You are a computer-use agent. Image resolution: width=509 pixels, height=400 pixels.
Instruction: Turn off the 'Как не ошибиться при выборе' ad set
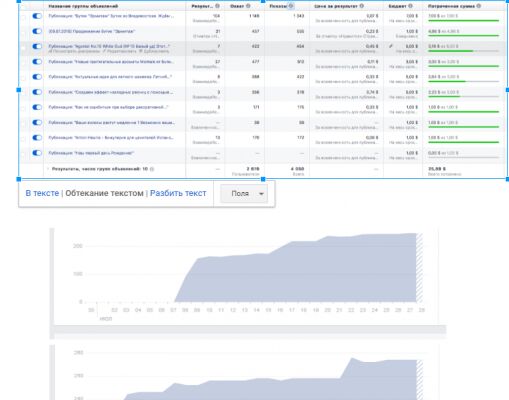pyautogui.click(x=37, y=107)
